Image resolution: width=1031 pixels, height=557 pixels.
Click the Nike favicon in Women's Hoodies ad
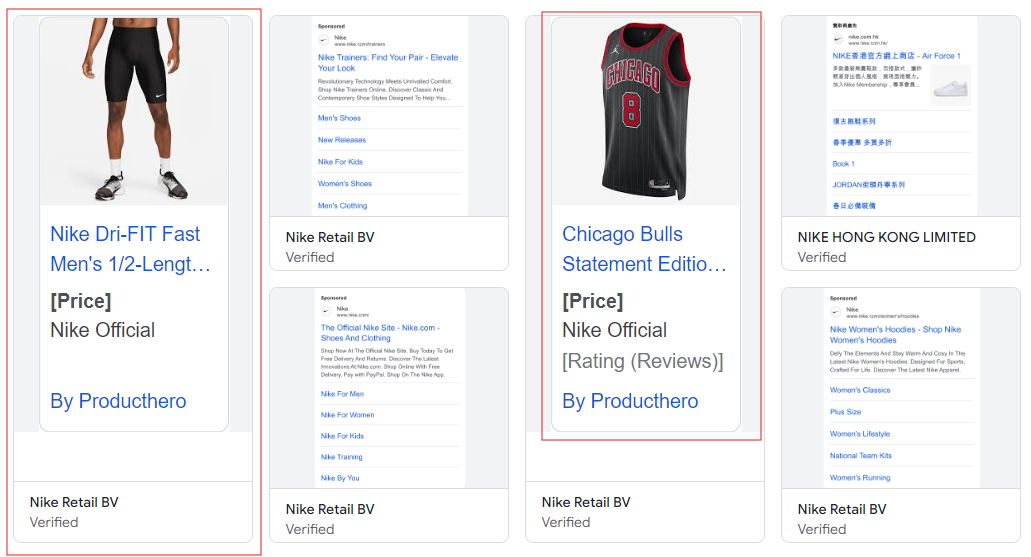pyautogui.click(x=836, y=312)
